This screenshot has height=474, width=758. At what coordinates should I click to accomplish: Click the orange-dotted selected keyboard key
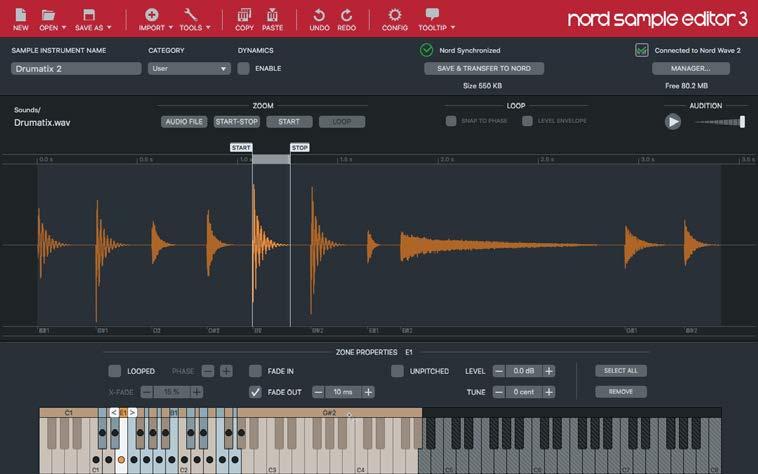point(121,459)
